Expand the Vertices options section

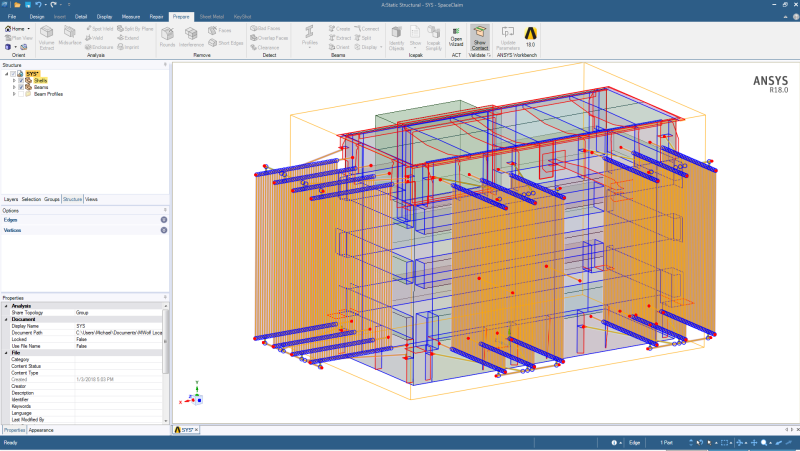[164, 230]
